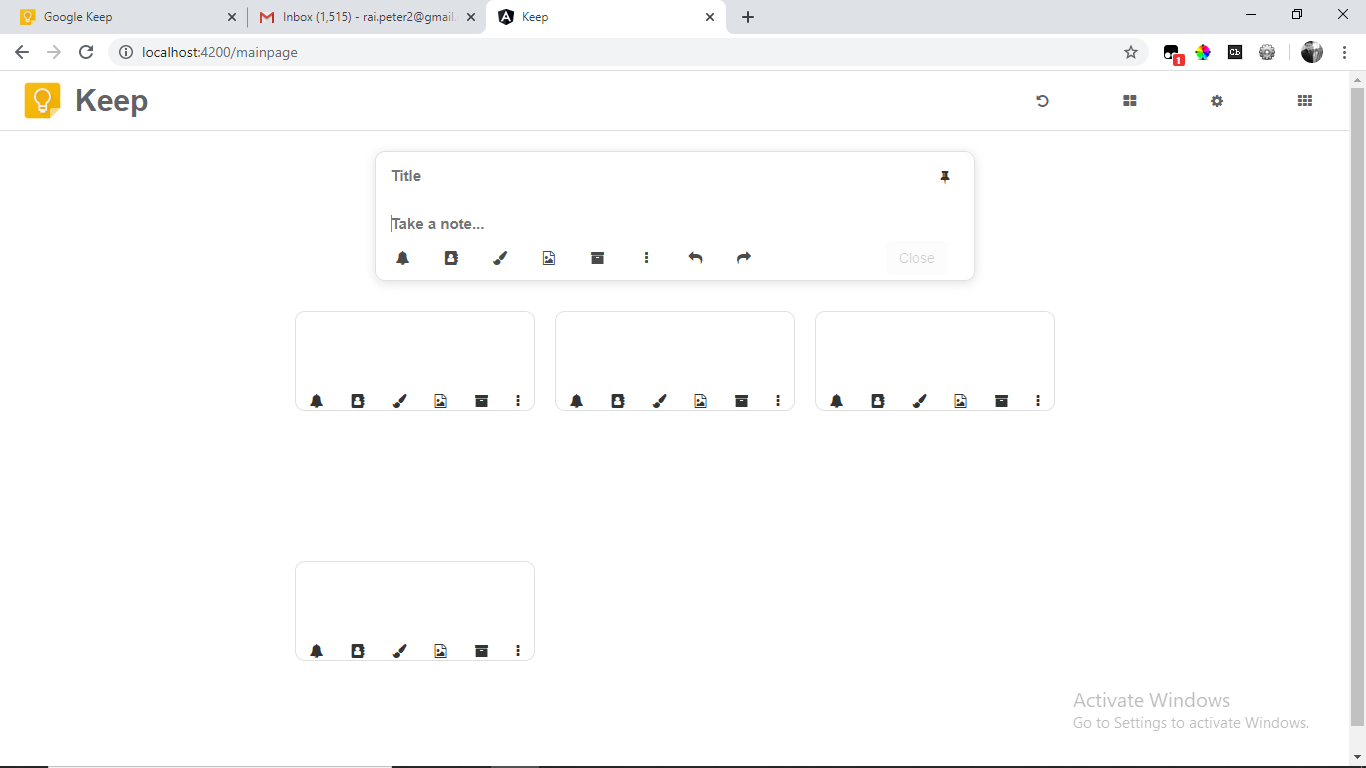This screenshot has height=768, width=1366.
Task: Open Chrome's three-dot menu
Action: (1344, 52)
